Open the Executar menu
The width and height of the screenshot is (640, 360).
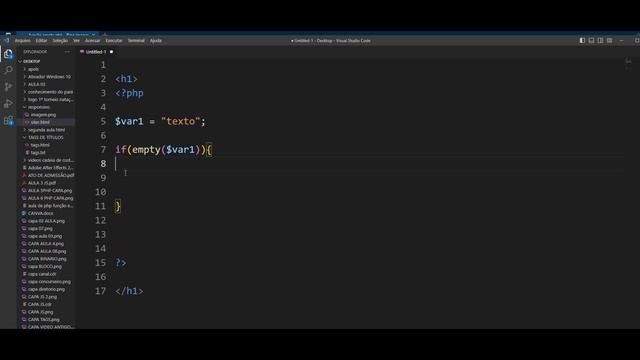[x=114, y=40]
